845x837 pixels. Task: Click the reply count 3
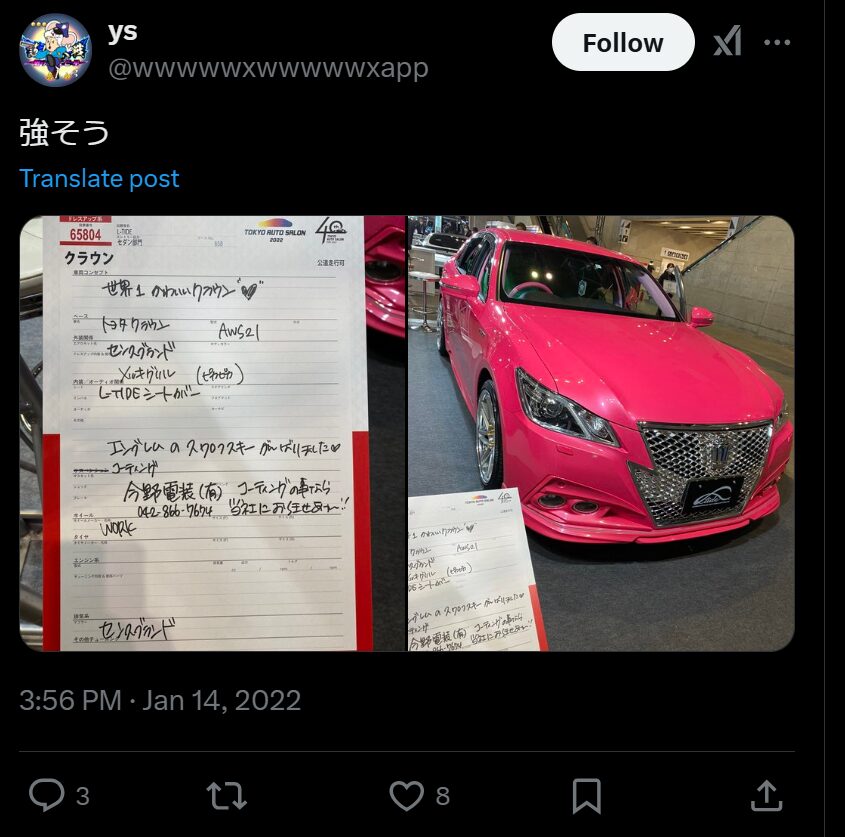coord(82,796)
